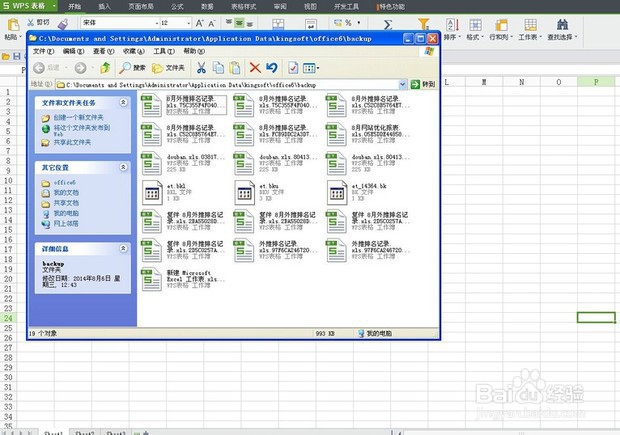The height and width of the screenshot is (435, 620).
Task: Click the WPS Format Painter brush
Action: 62,24
